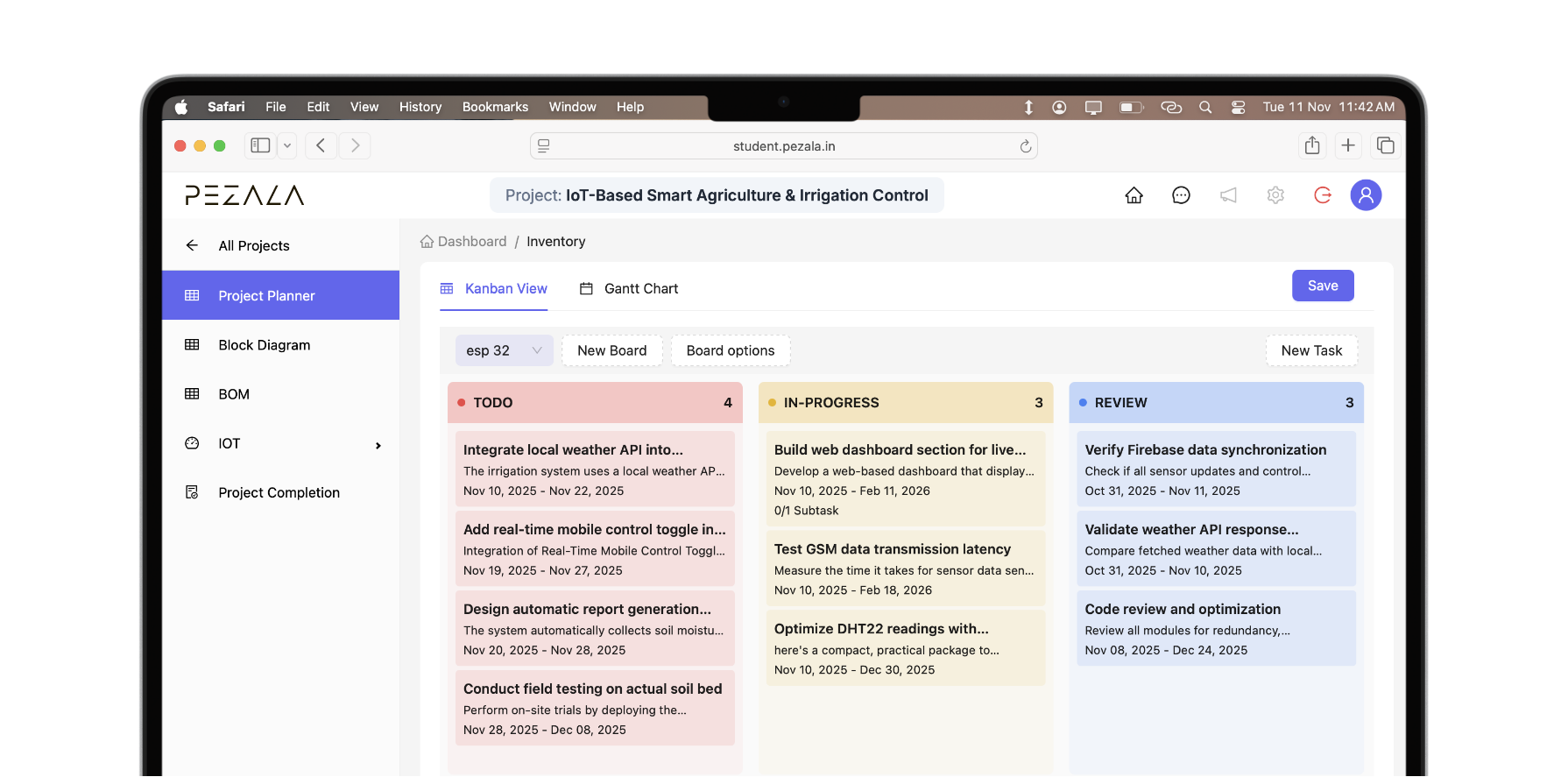Open the esp 32 board dropdown
Screen dimensions: 1568x777
point(504,350)
